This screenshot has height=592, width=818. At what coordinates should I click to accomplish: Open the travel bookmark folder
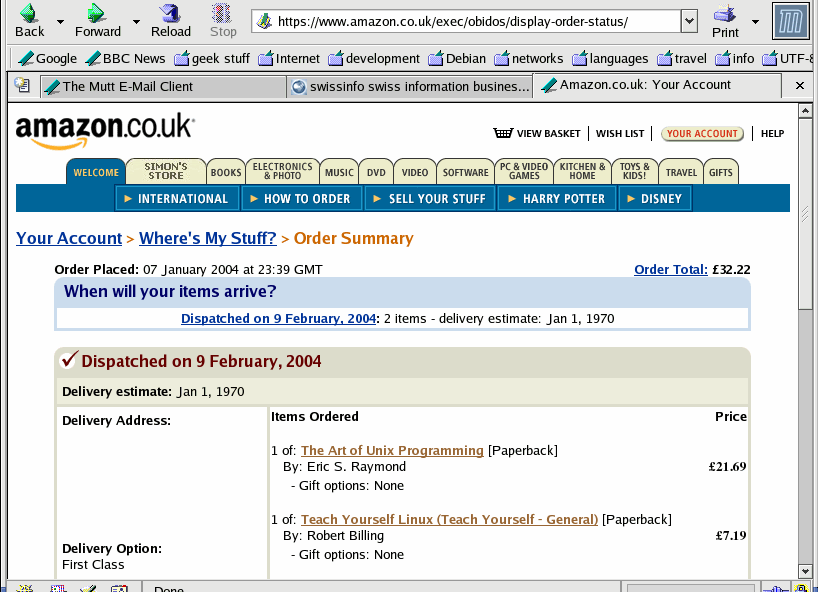(682, 58)
